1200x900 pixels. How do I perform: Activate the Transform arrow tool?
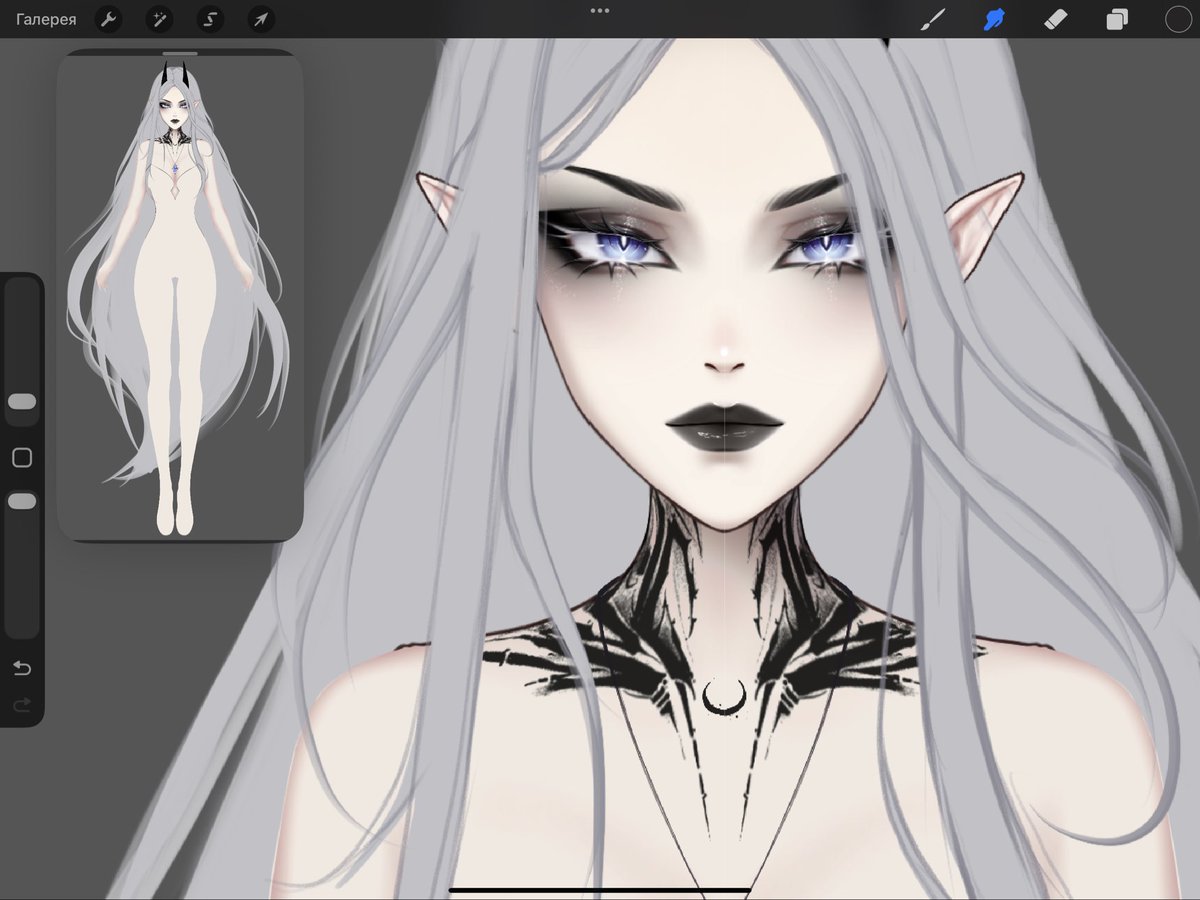(x=260, y=19)
